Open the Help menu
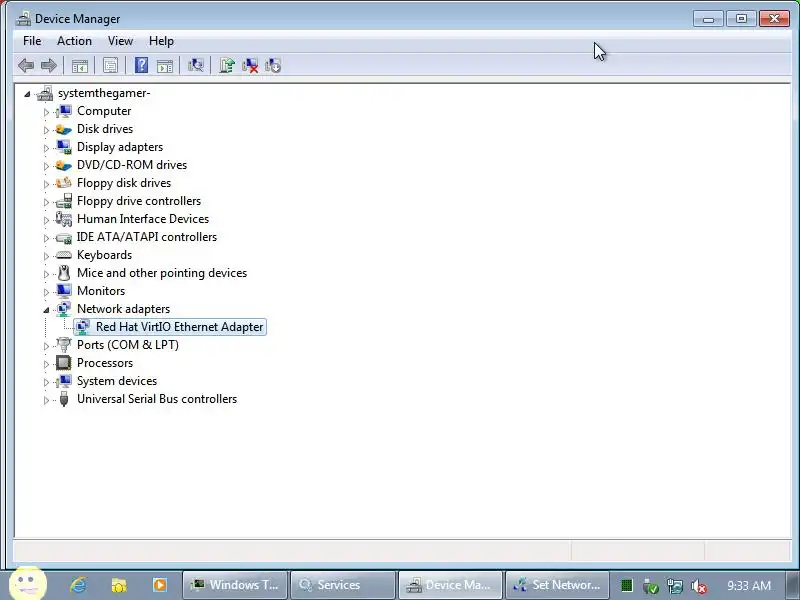 click(161, 41)
